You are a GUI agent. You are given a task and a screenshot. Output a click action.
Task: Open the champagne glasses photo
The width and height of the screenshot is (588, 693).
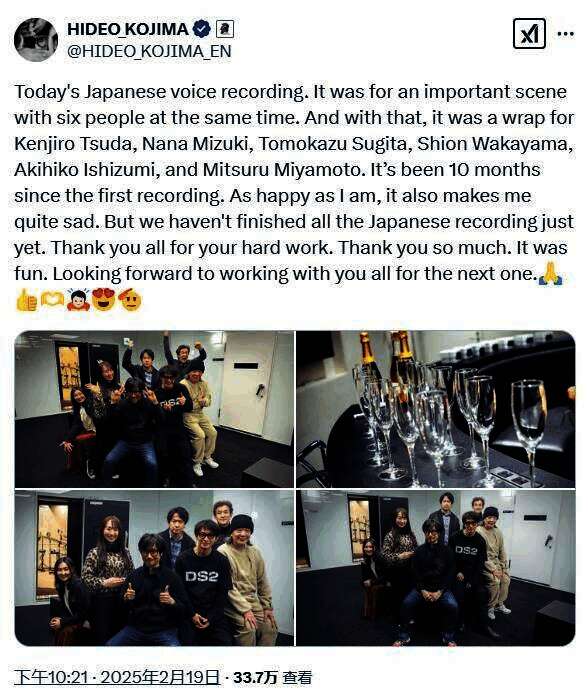click(435, 409)
